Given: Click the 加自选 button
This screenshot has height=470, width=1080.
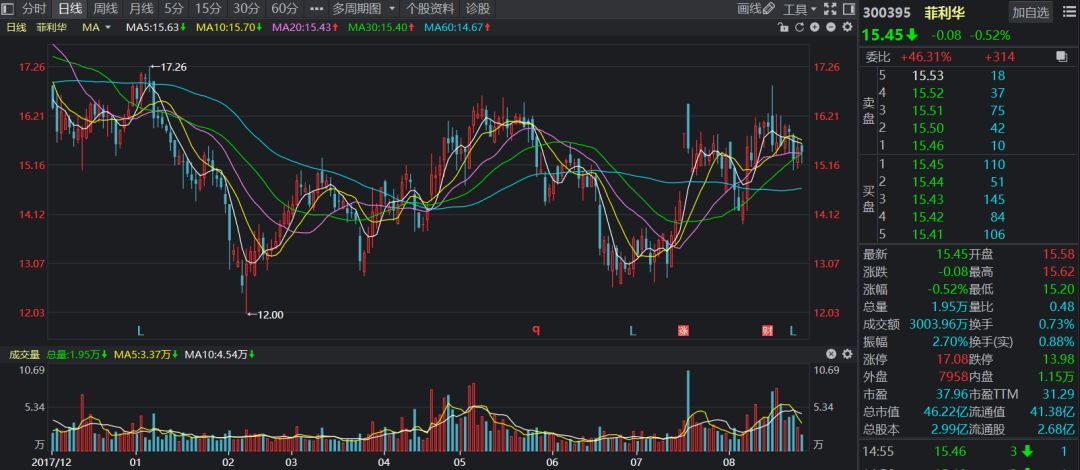Looking at the screenshot, I should tap(1030, 12).
